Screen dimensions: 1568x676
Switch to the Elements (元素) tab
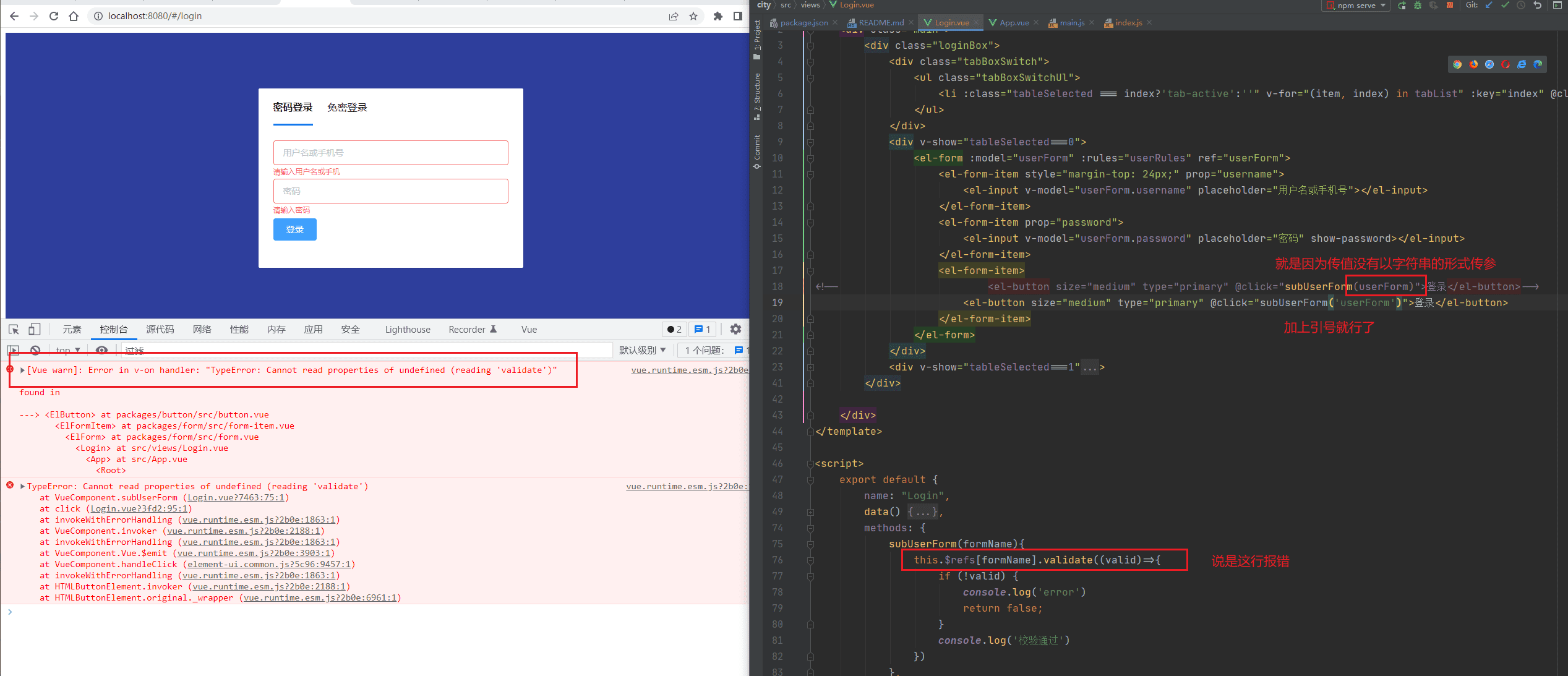click(x=72, y=330)
